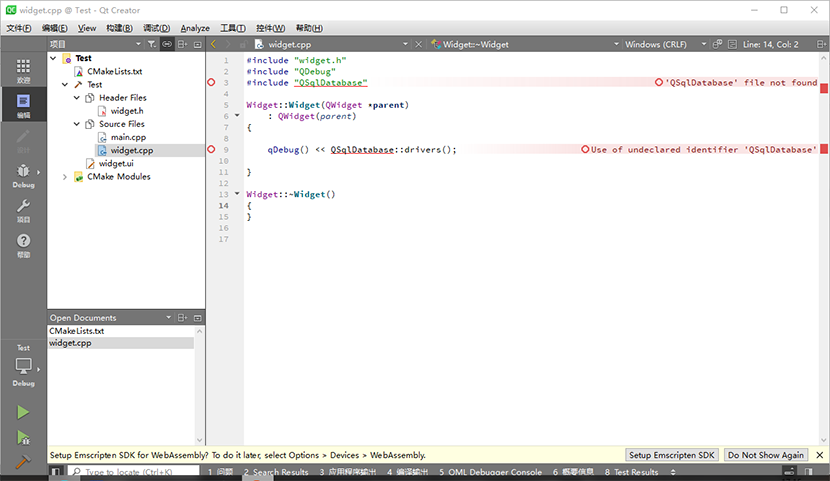The width and height of the screenshot is (830, 481).
Task: Run the project with green play button
Action: [23, 412]
